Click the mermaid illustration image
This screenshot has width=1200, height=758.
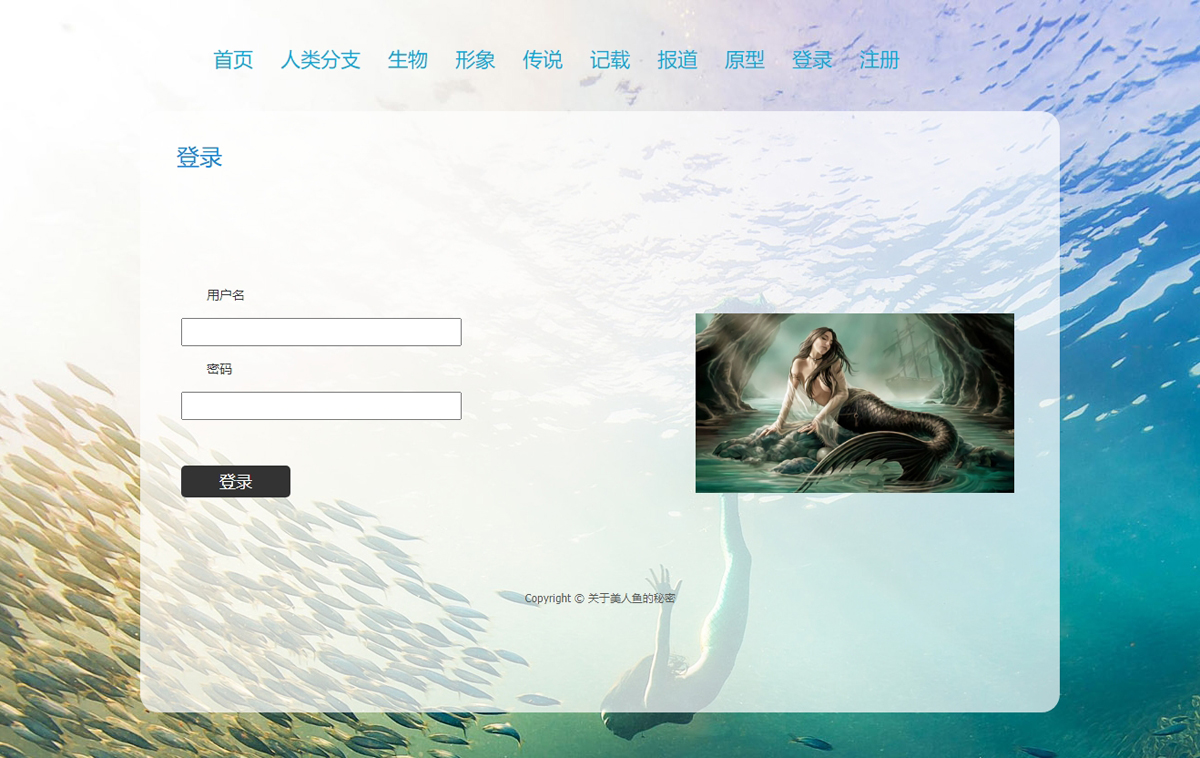855,403
